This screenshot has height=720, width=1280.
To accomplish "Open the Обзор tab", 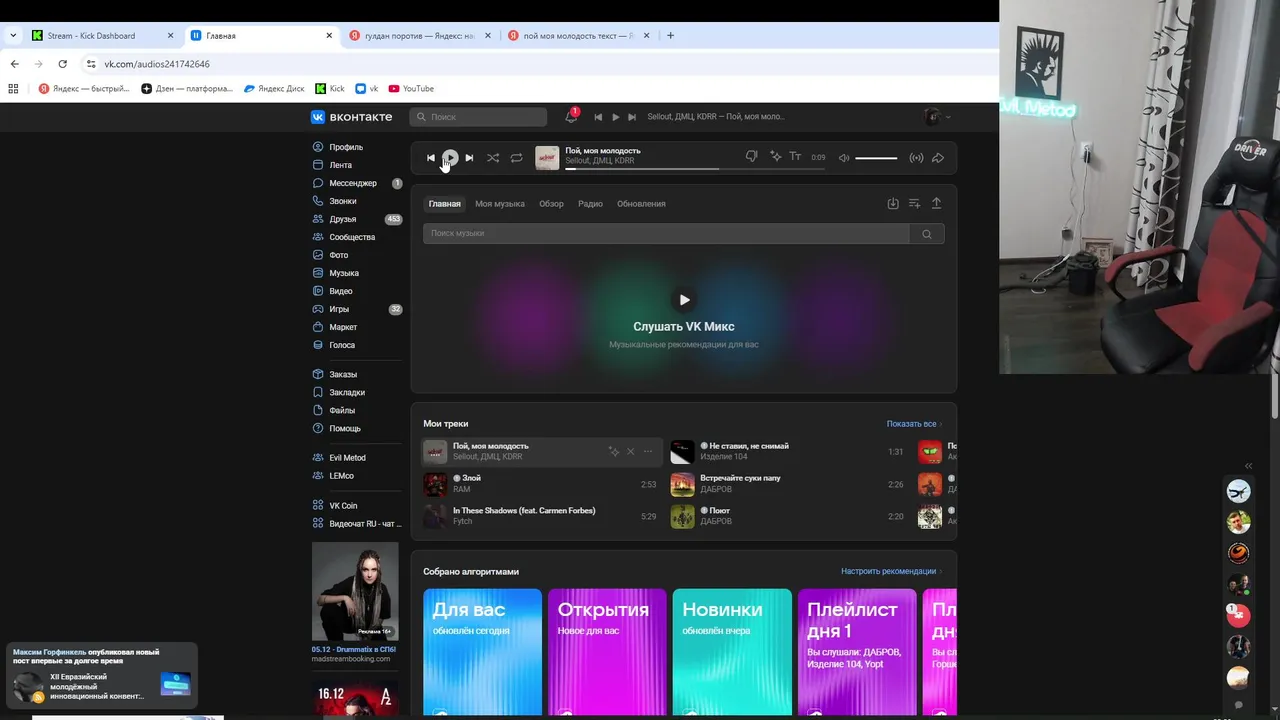I will 551,204.
